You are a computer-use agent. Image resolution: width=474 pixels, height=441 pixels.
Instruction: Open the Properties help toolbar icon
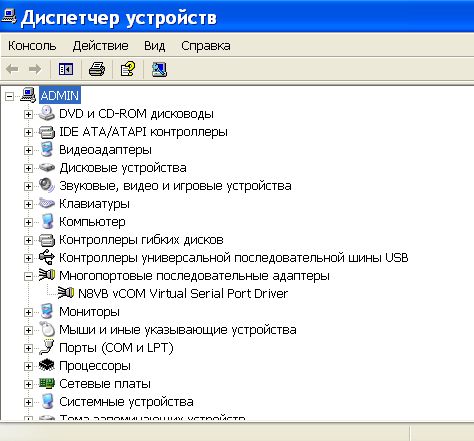[128, 69]
